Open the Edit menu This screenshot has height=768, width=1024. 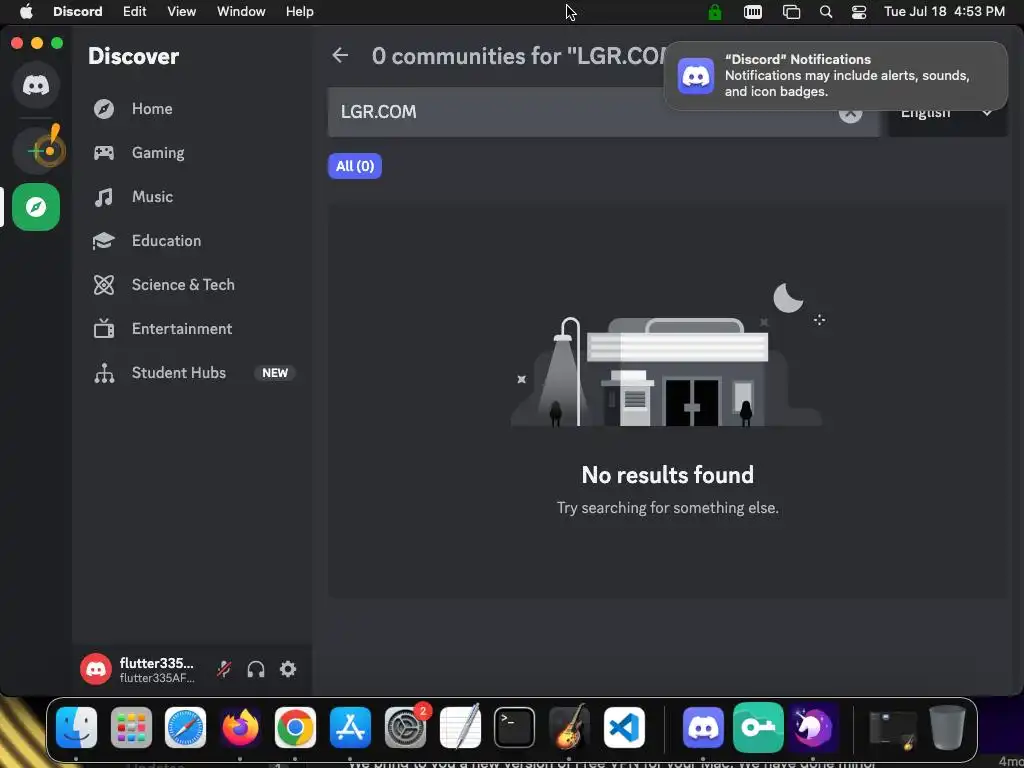point(135,12)
